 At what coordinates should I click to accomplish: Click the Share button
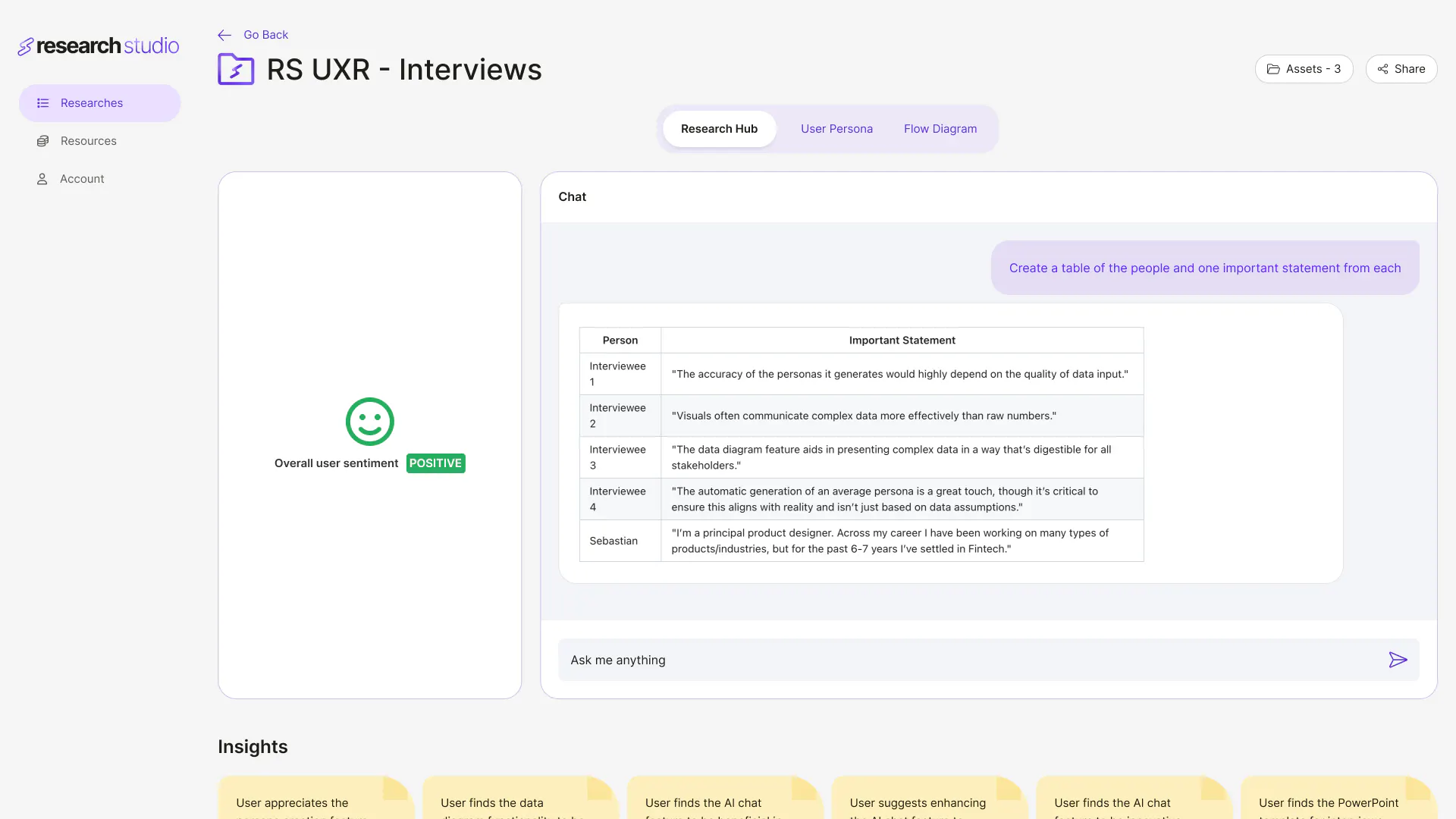pyautogui.click(x=1401, y=69)
